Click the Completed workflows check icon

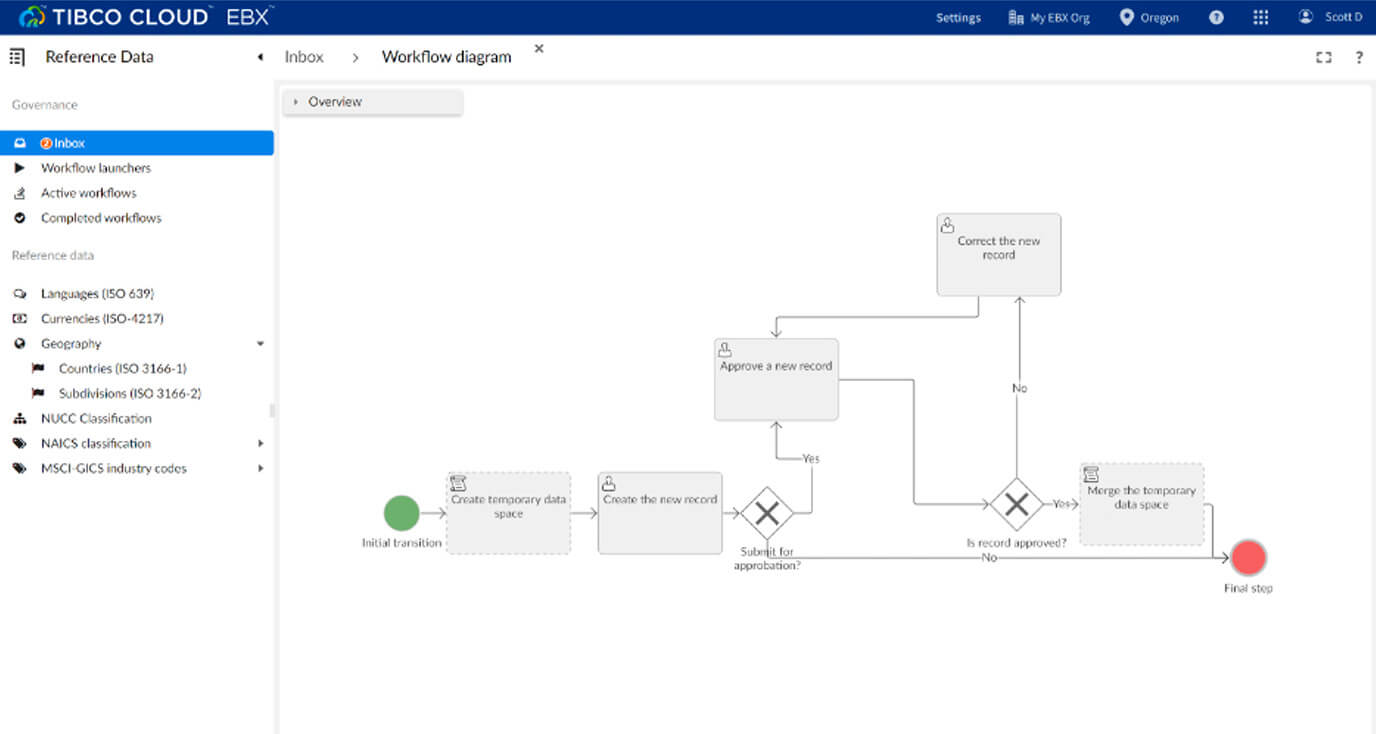(20, 218)
